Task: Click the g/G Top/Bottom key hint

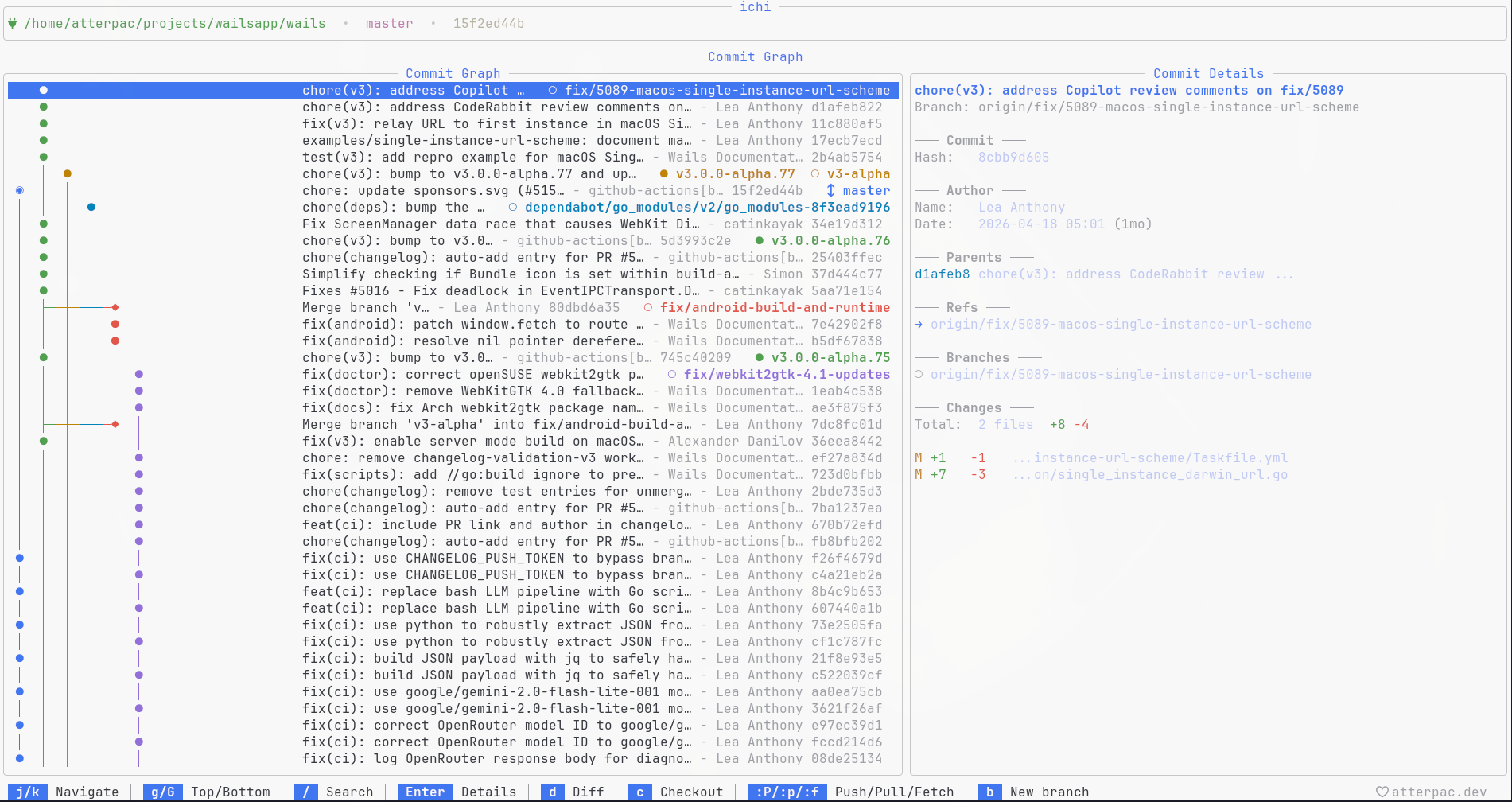Action: pyautogui.click(x=207, y=792)
